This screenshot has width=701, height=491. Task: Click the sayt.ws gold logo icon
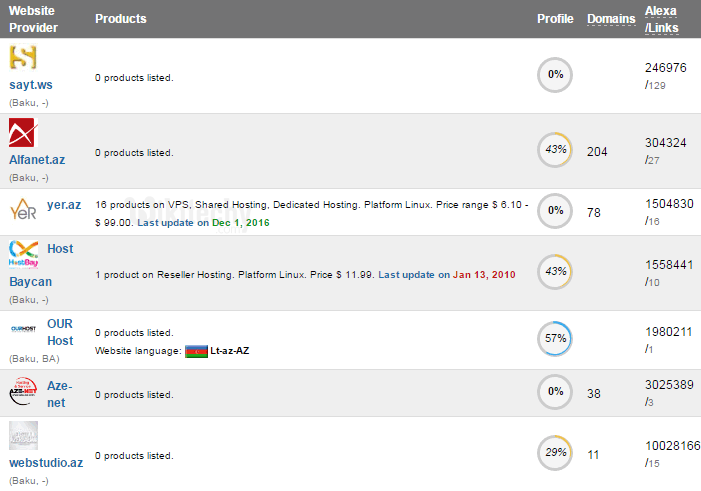pyautogui.click(x=23, y=57)
